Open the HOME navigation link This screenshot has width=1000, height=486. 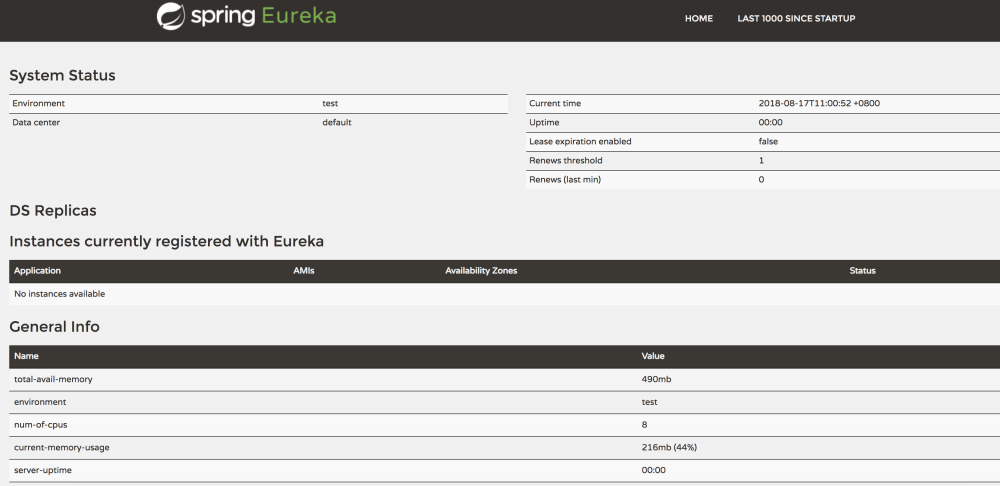pos(698,18)
